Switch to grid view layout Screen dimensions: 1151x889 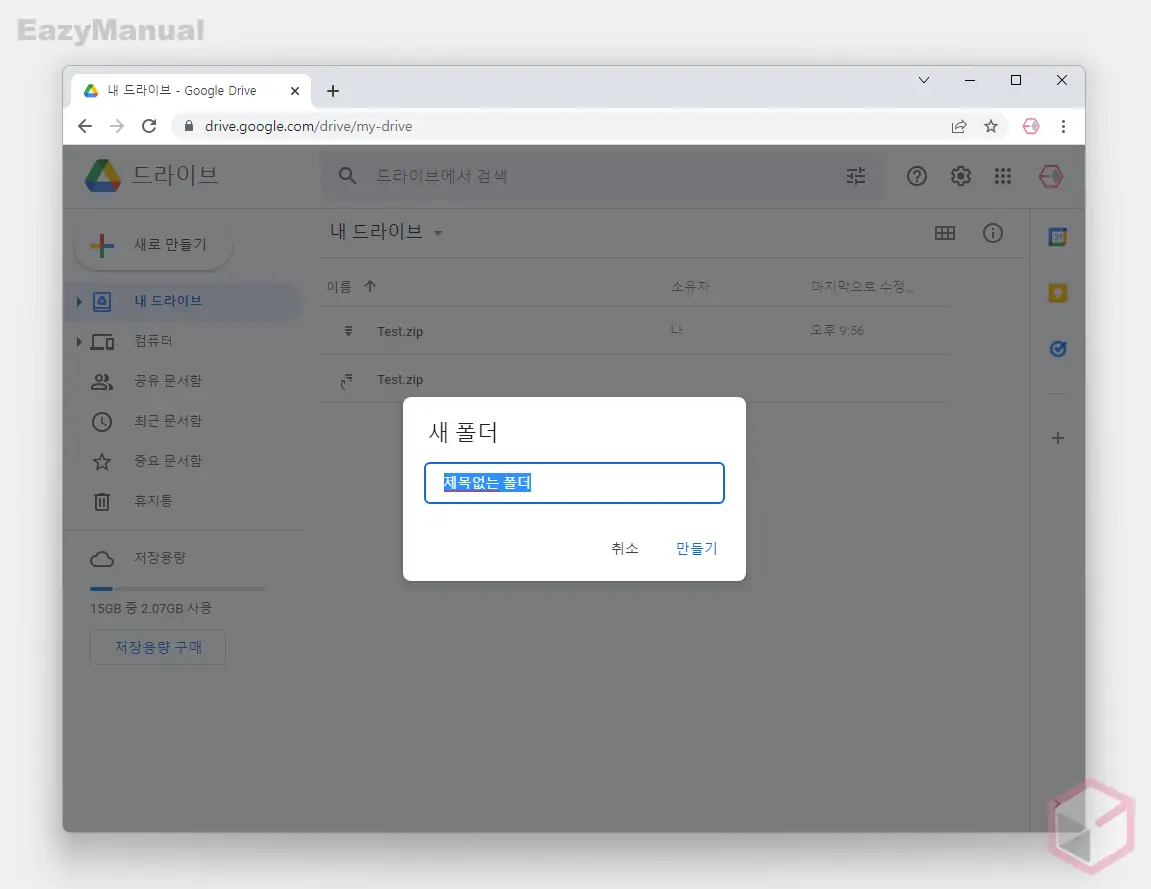coord(945,233)
